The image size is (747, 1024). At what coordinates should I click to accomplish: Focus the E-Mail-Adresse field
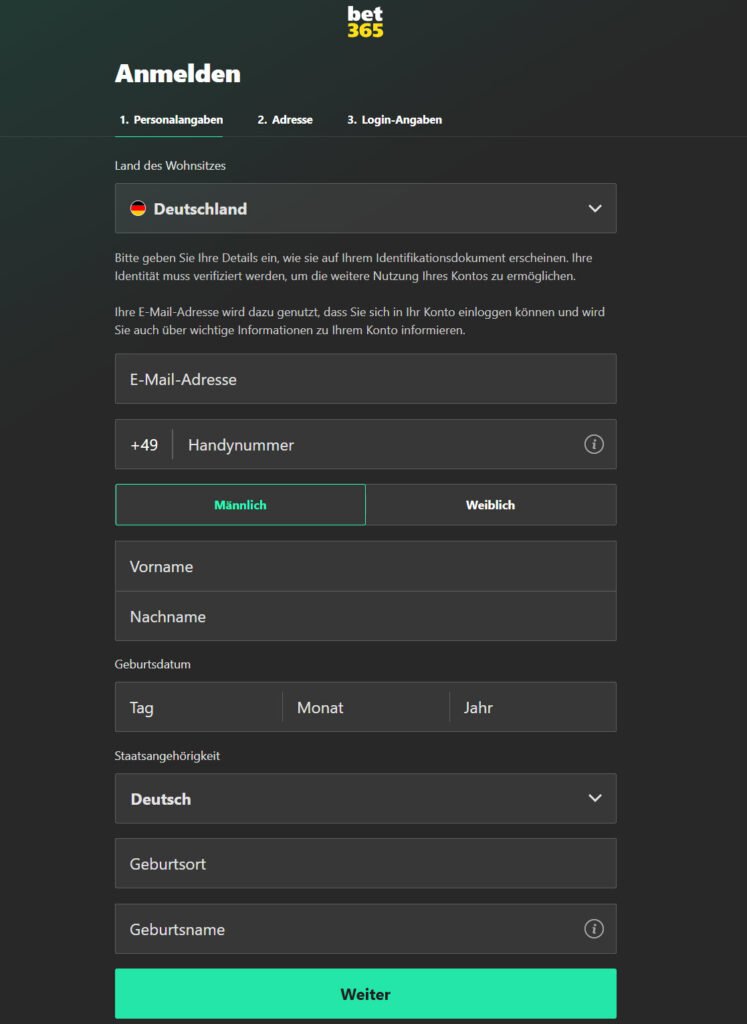click(x=365, y=380)
